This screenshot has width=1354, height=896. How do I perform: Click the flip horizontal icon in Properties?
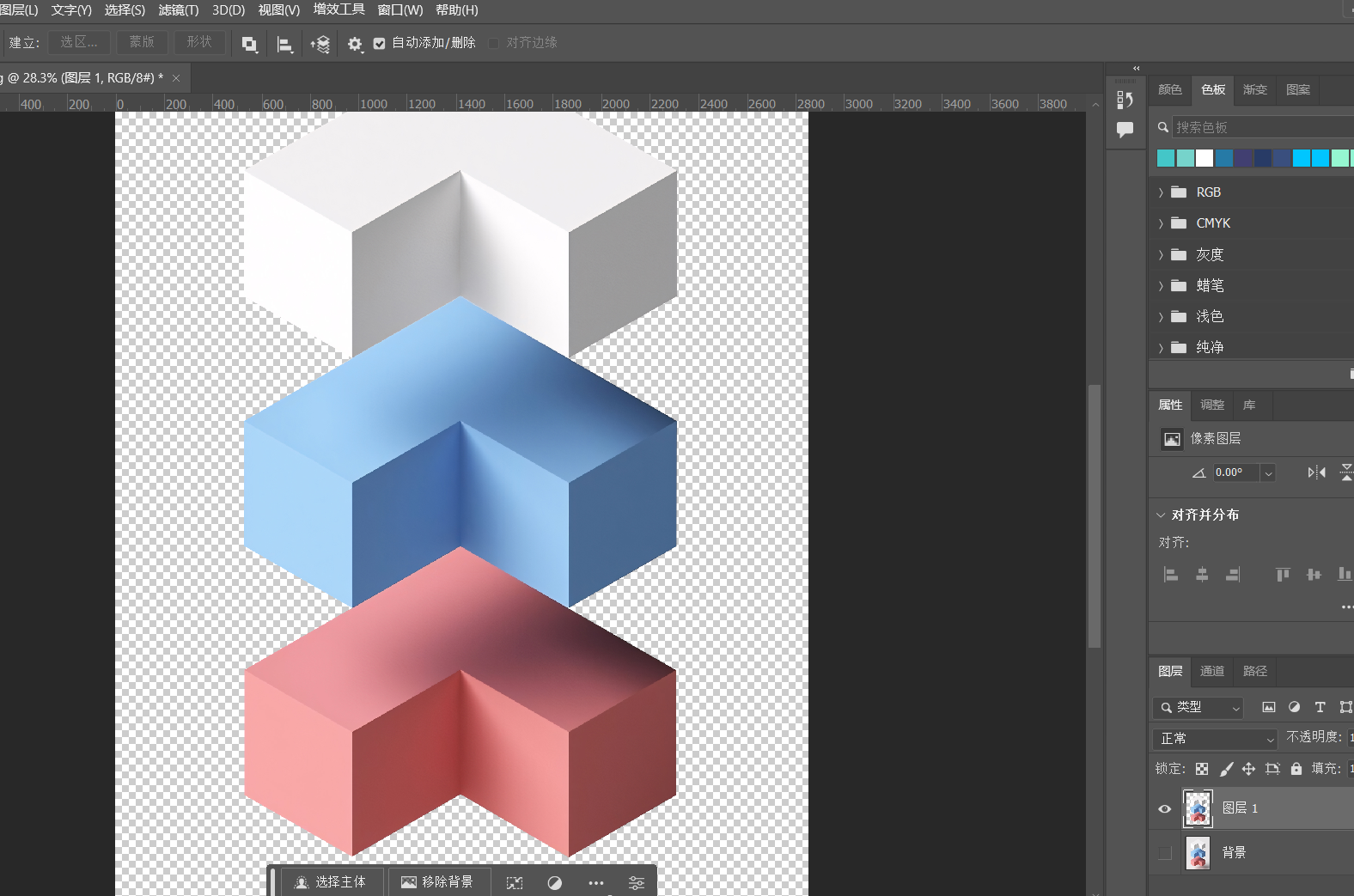click(1316, 472)
